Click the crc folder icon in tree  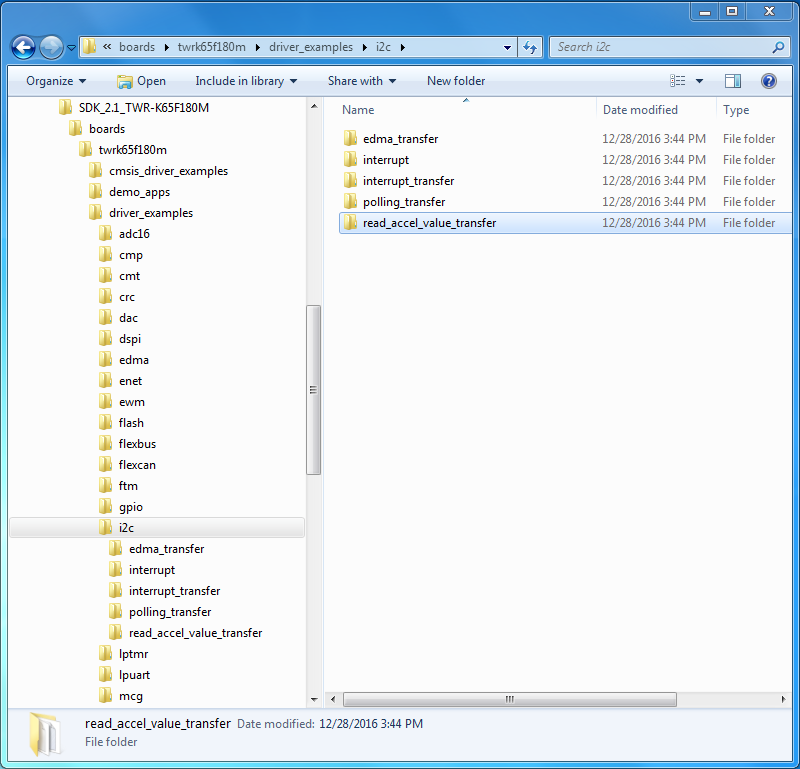[x=106, y=296]
